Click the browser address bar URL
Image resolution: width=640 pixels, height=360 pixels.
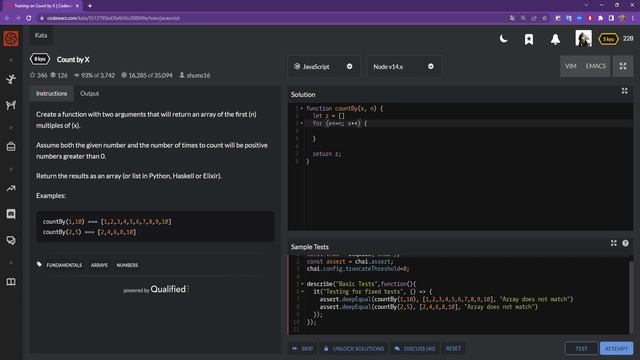pyautogui.click(x=113, y=18)
